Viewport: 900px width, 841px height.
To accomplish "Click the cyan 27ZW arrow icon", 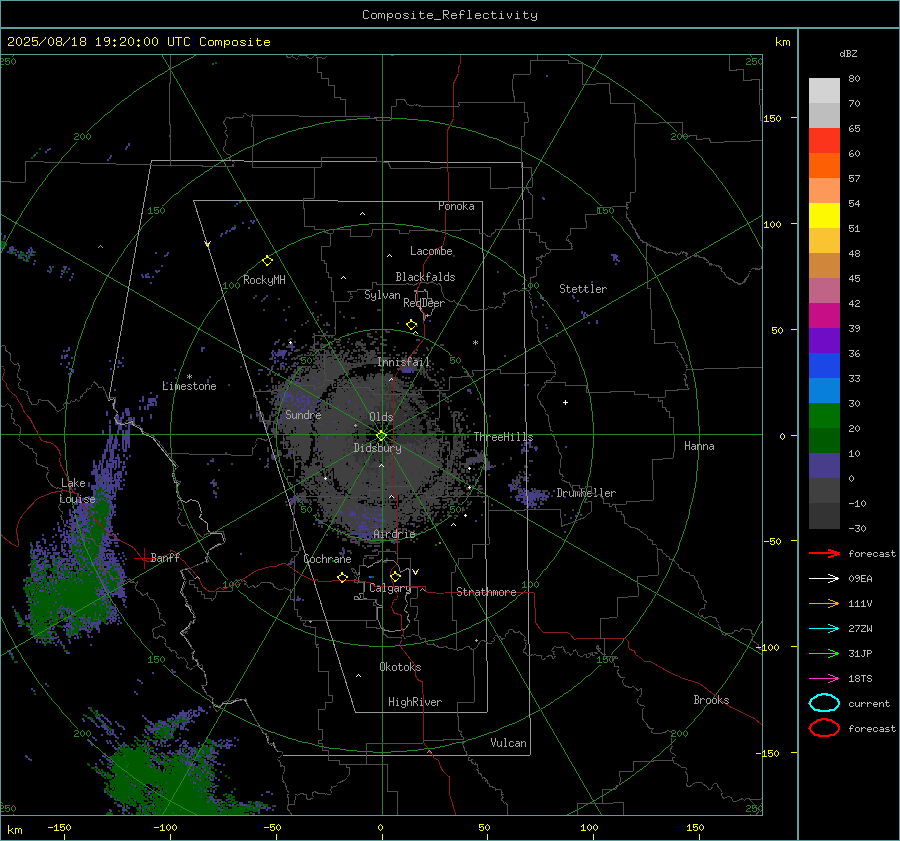I will pos(824,629).
